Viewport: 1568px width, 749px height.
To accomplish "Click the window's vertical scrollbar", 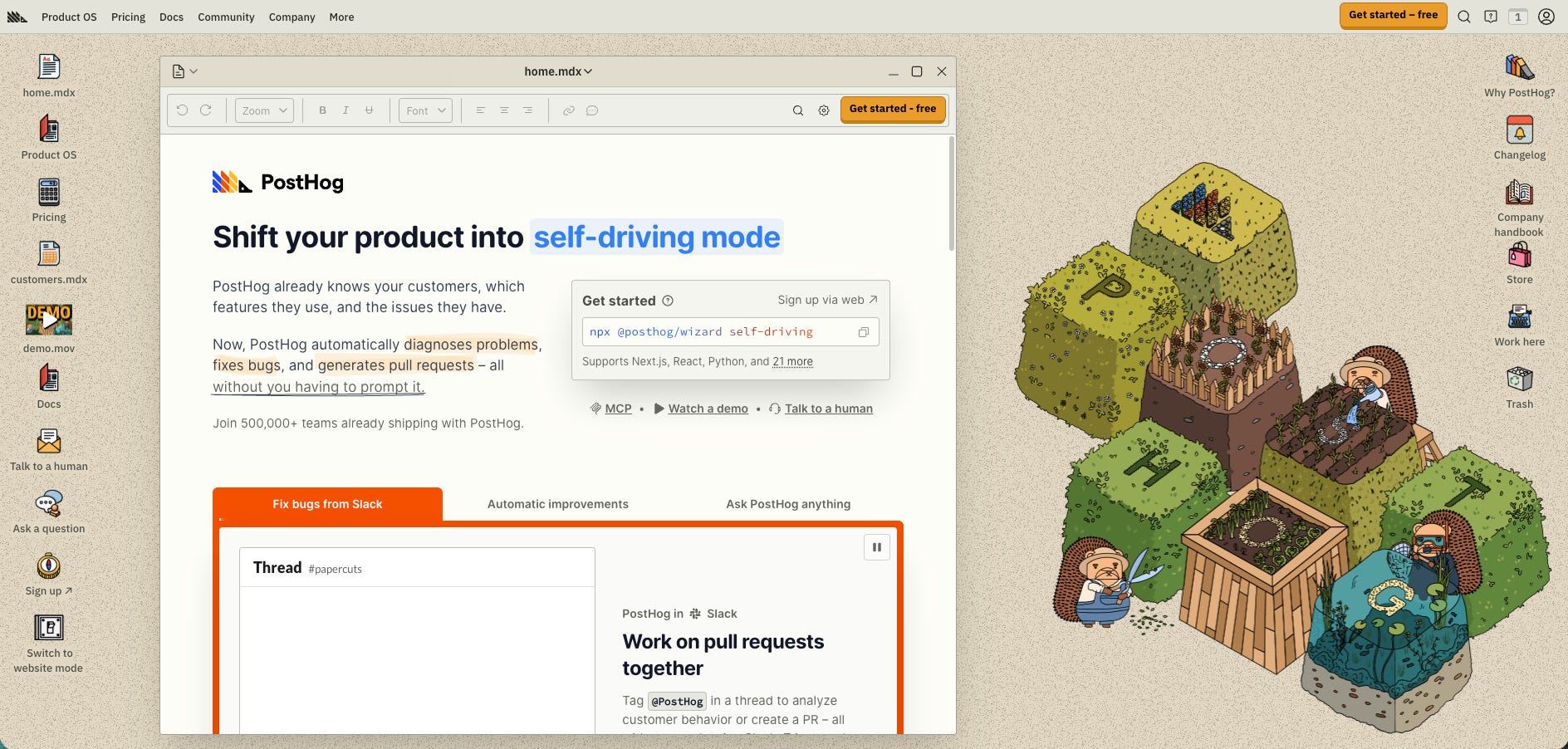I will click(x=951, y=193).
